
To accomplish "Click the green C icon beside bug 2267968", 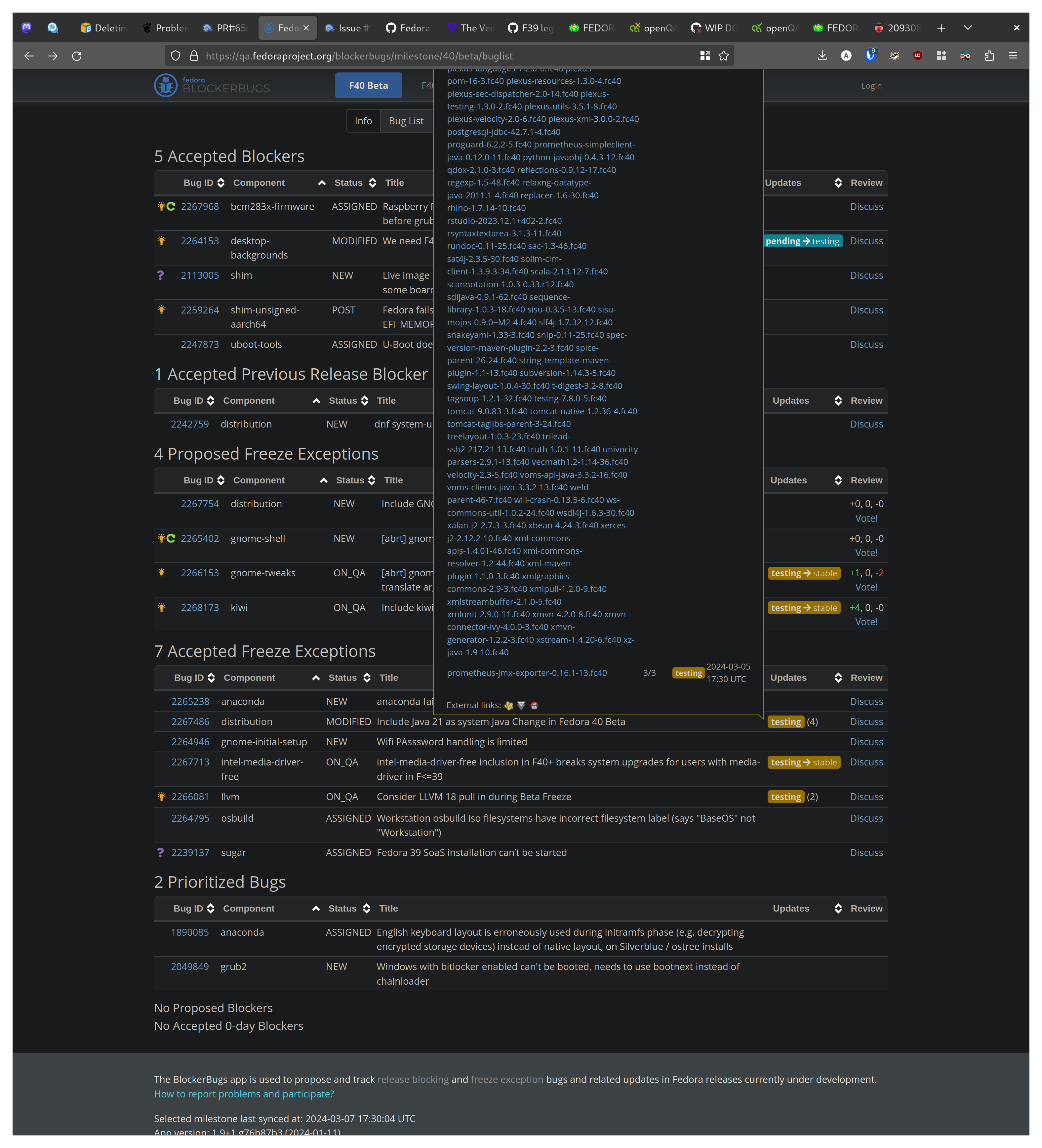I will [x=171, y=207].
